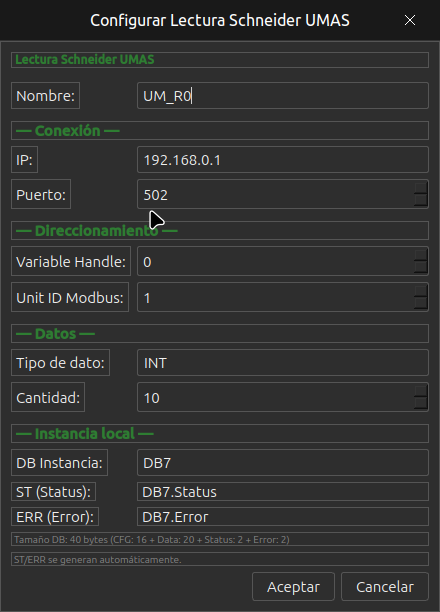Image resolution: width=440 pixels, height=612 pixels.
Task: Select the DB7.Error value
Action: coord(283,517)
